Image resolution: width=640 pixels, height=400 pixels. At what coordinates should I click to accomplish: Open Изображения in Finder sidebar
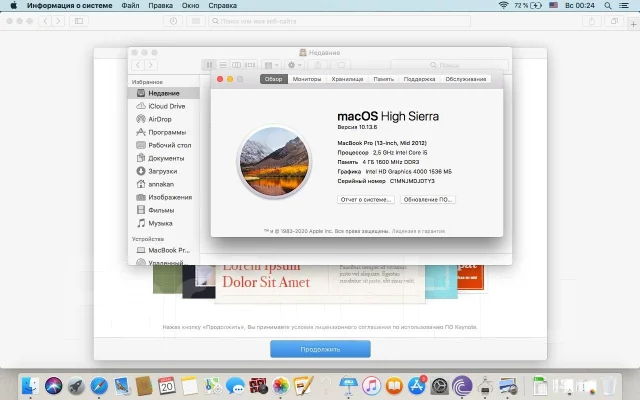click(164, 197)
